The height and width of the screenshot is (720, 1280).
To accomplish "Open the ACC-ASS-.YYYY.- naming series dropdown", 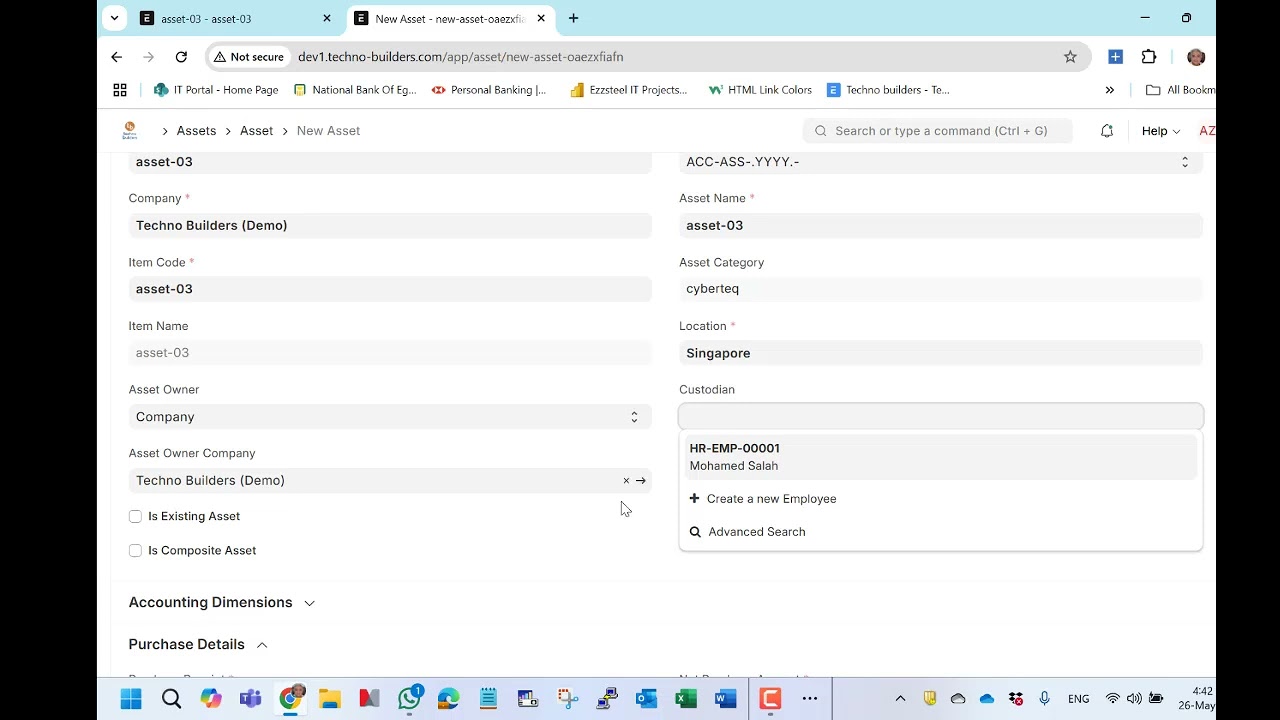I will point(941,162).
